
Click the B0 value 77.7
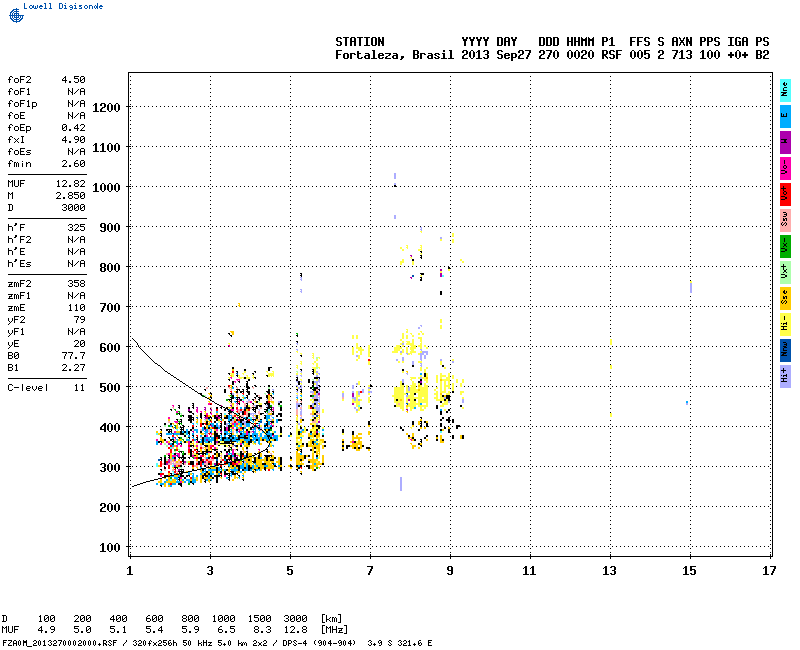pyautogui.click(x=73, y=356)
